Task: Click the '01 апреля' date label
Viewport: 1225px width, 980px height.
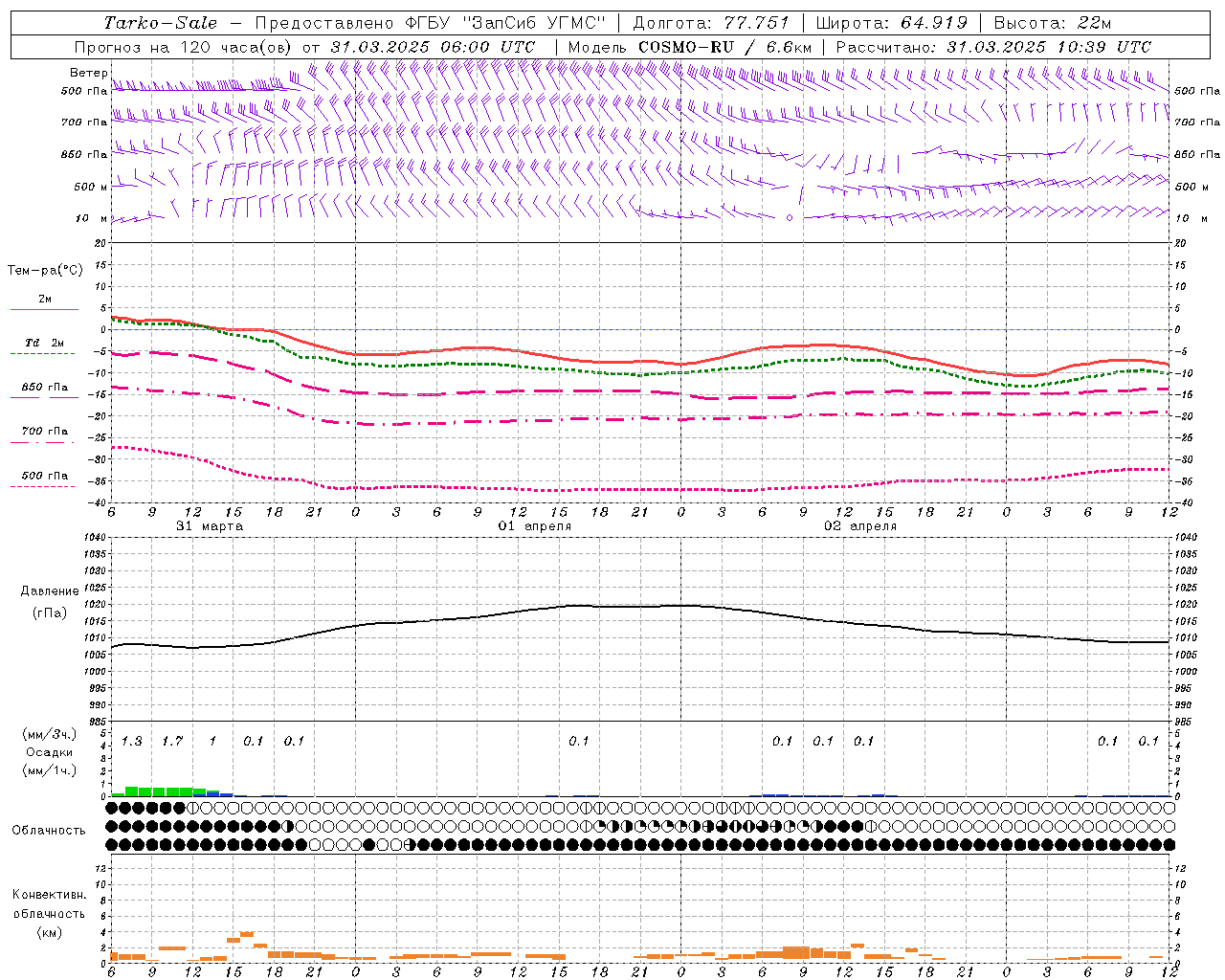Action: [x=535, y=526]
